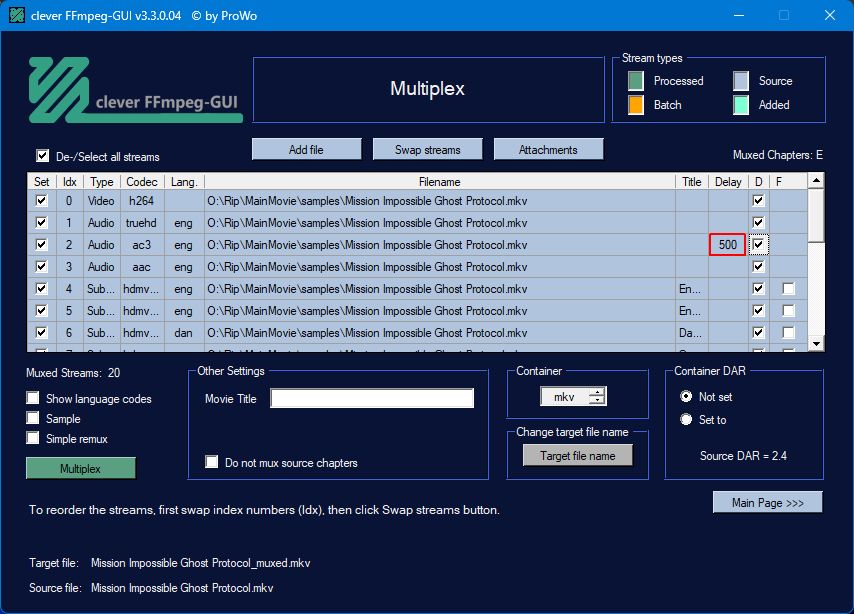Screen dimensions: 854x614
Task: Start muxing with the green Multiplex button
Action: click(81, 469)
